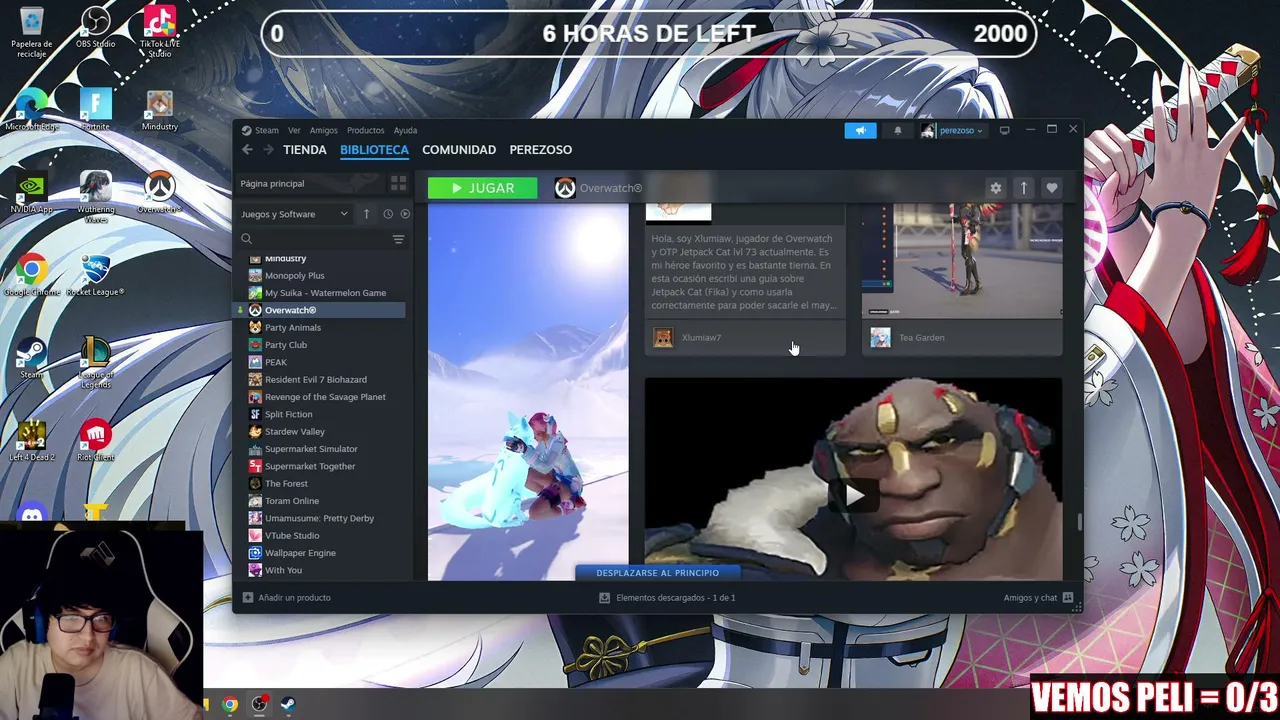Switch to the BIBLIOTECA tab
1280x720 pixels.
374,150
